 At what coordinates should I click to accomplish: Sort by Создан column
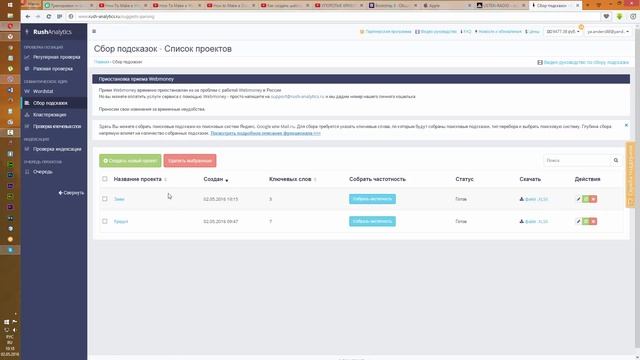click(x=216, y=179)
